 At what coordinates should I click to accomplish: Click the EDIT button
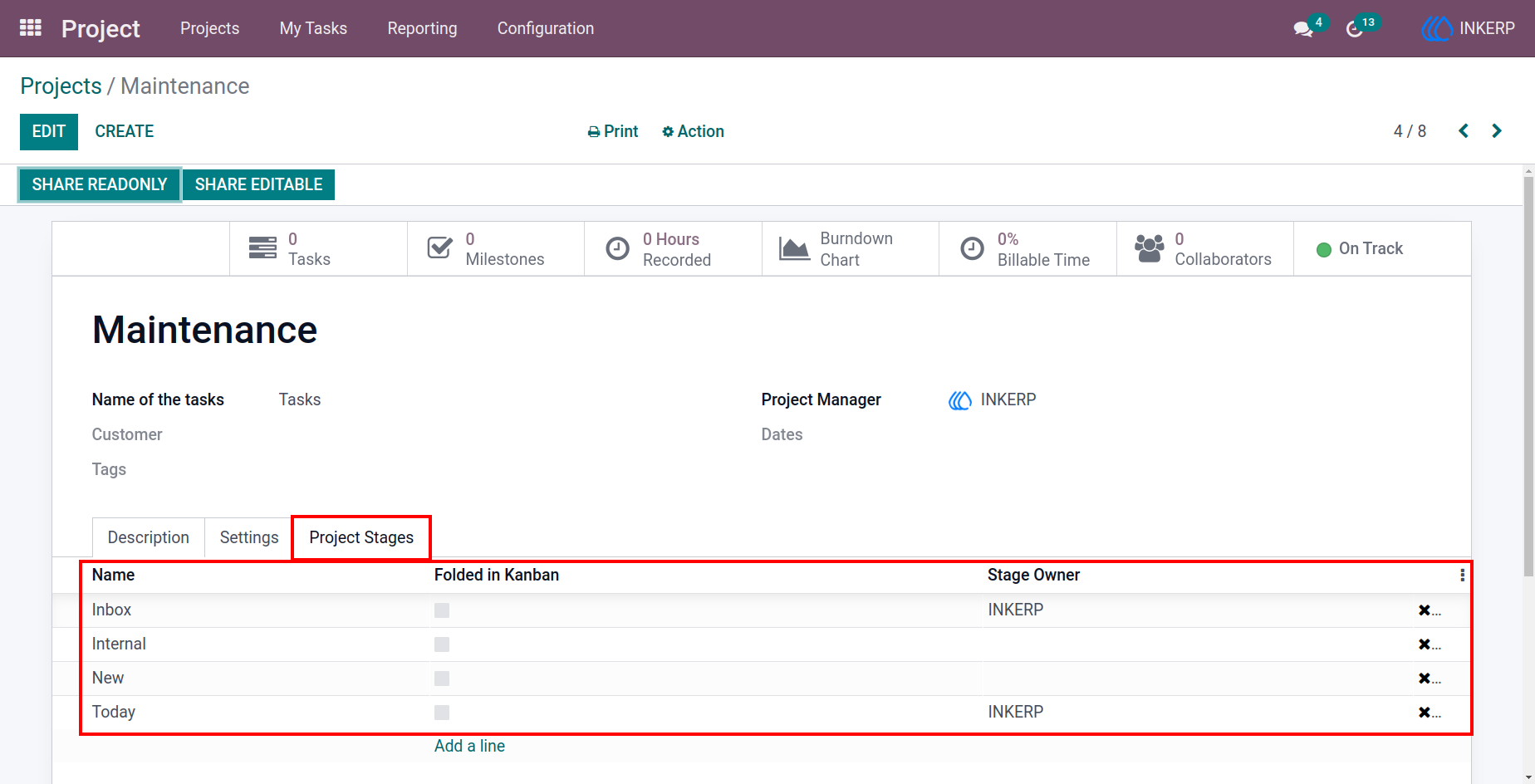49,131
